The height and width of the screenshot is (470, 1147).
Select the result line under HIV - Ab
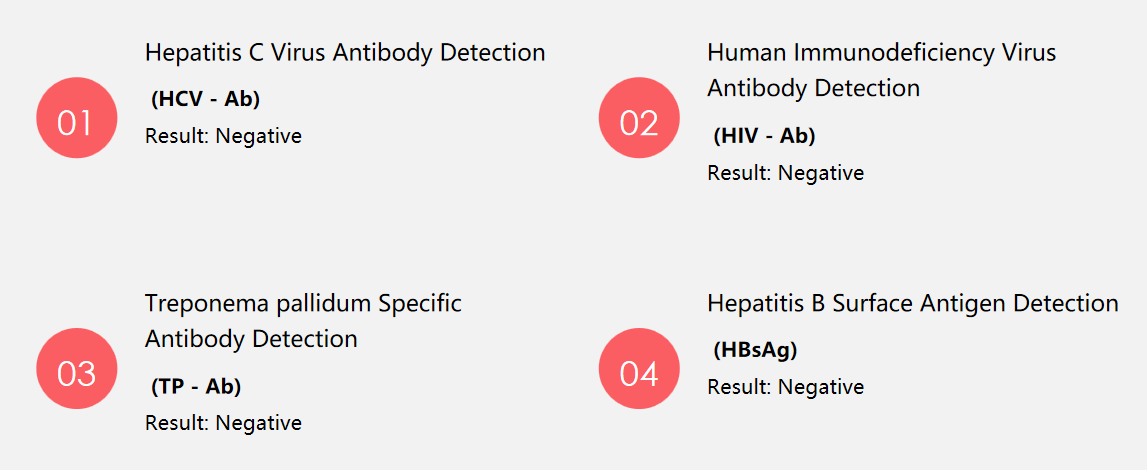coord(785,173)
